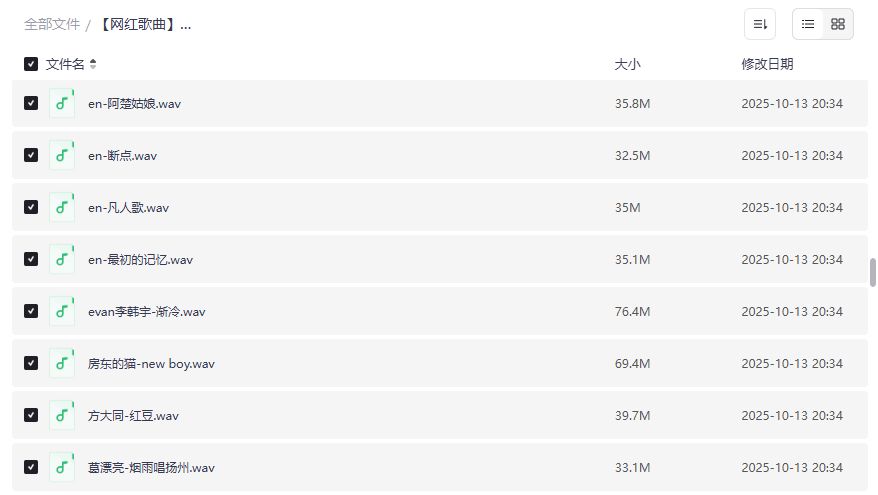This screenshot has width=878, height=495.
Task: Click the 大小 column header
Action: coord(627,64)
